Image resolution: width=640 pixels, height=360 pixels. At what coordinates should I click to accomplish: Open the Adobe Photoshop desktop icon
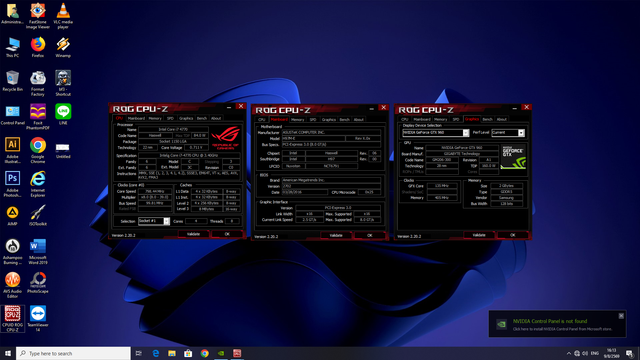(12, 184)
